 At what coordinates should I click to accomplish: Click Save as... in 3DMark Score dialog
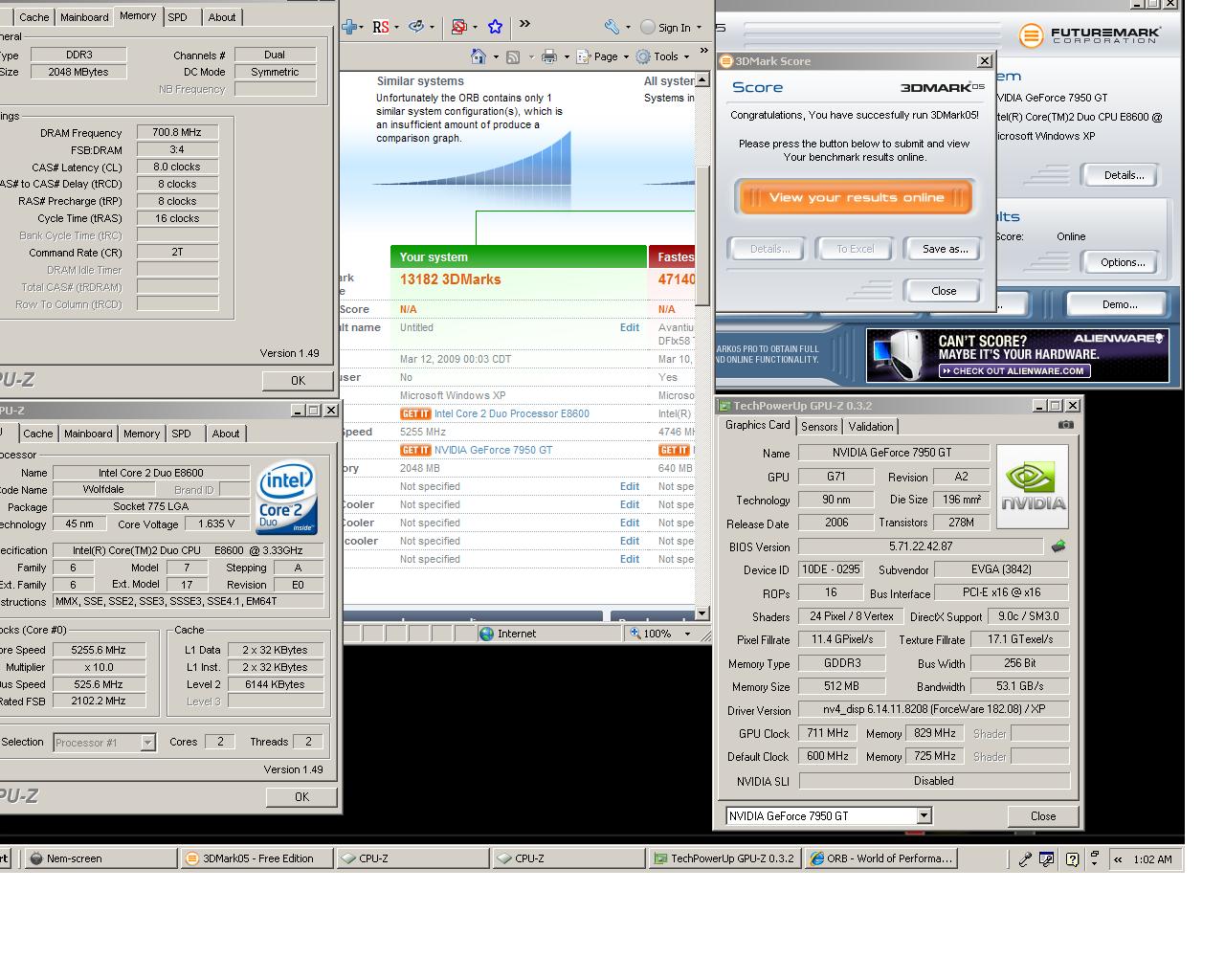[x=945, y=249]
